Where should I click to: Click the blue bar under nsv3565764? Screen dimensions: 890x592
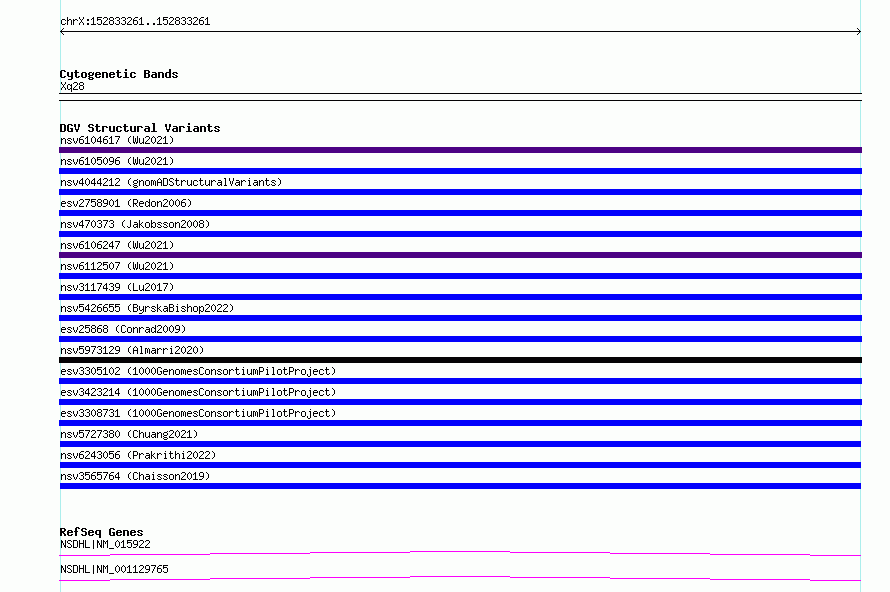click(x=460, y=486)
